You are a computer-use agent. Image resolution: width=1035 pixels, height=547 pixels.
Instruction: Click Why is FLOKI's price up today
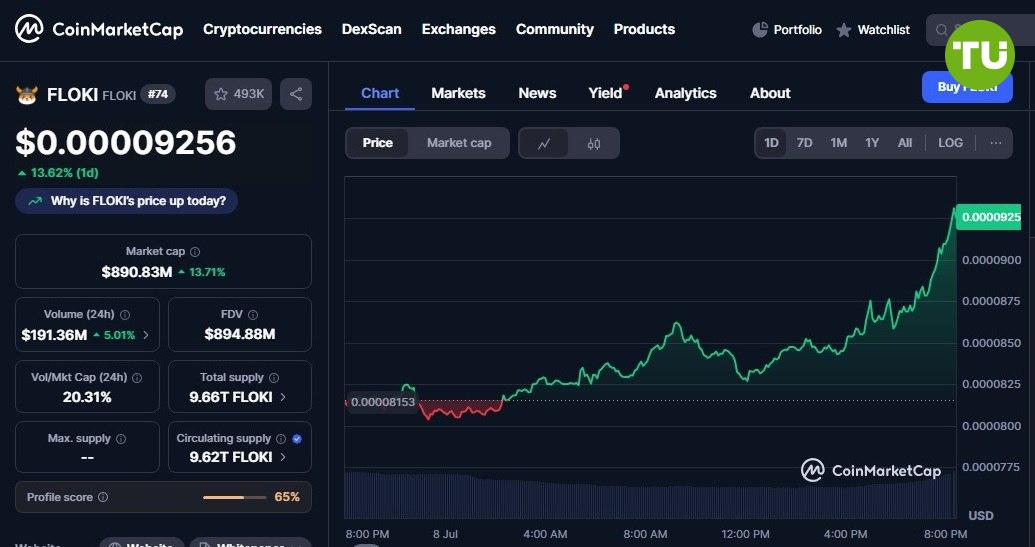[x=126, y=201]
